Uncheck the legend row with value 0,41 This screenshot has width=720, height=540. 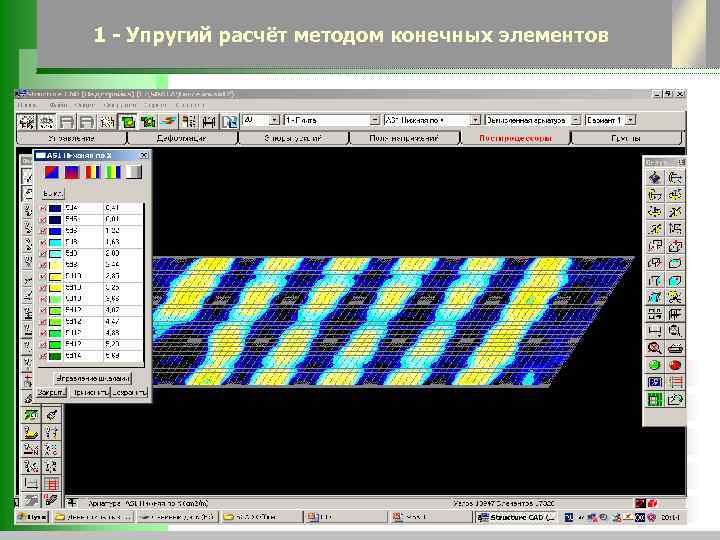43,208
